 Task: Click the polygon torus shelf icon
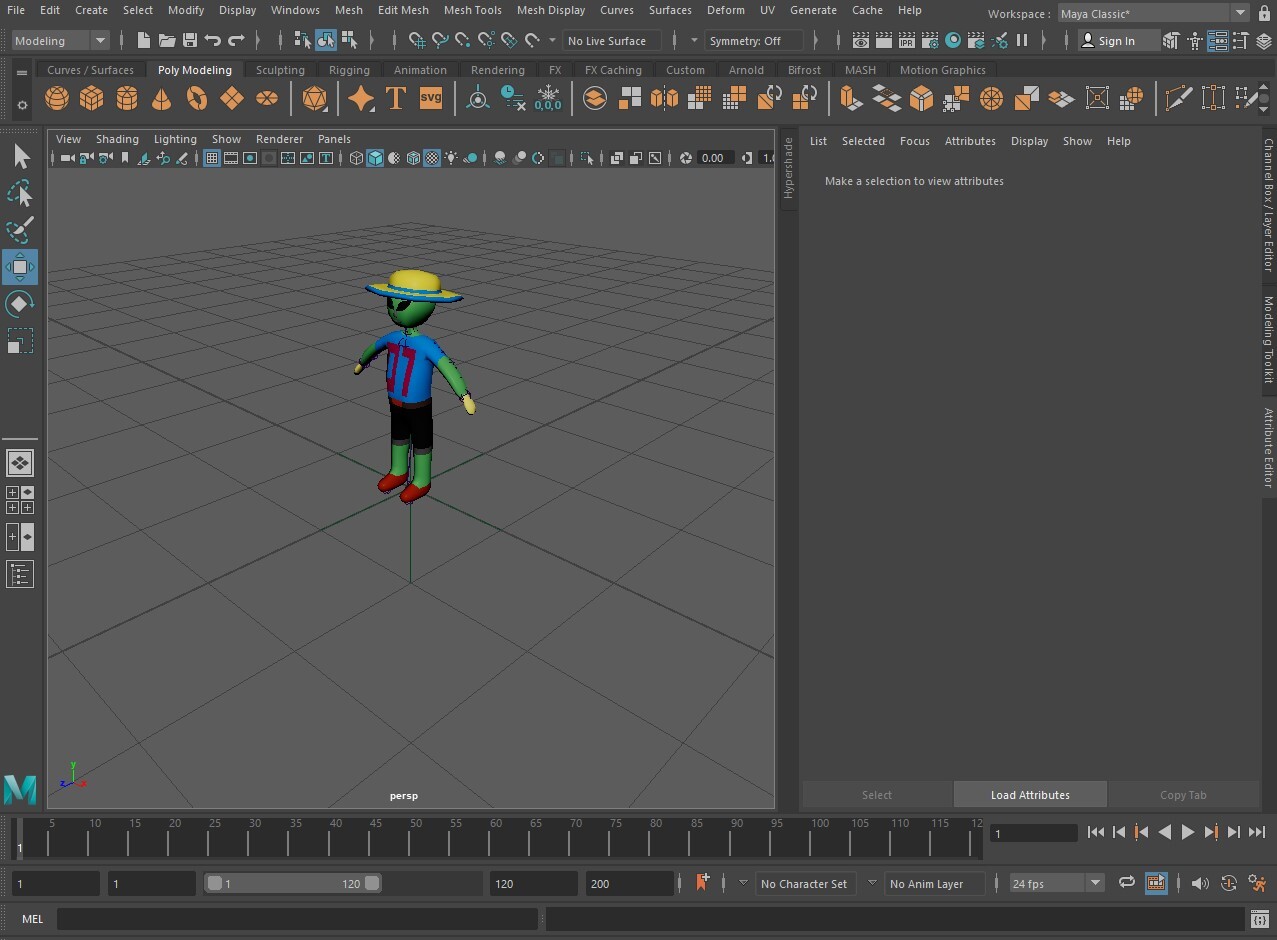click(197, 98)
